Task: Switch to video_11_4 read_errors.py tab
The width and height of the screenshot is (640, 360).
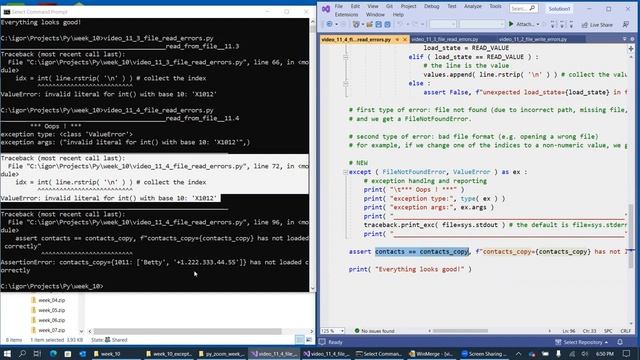Action: (x=356, y=40)
